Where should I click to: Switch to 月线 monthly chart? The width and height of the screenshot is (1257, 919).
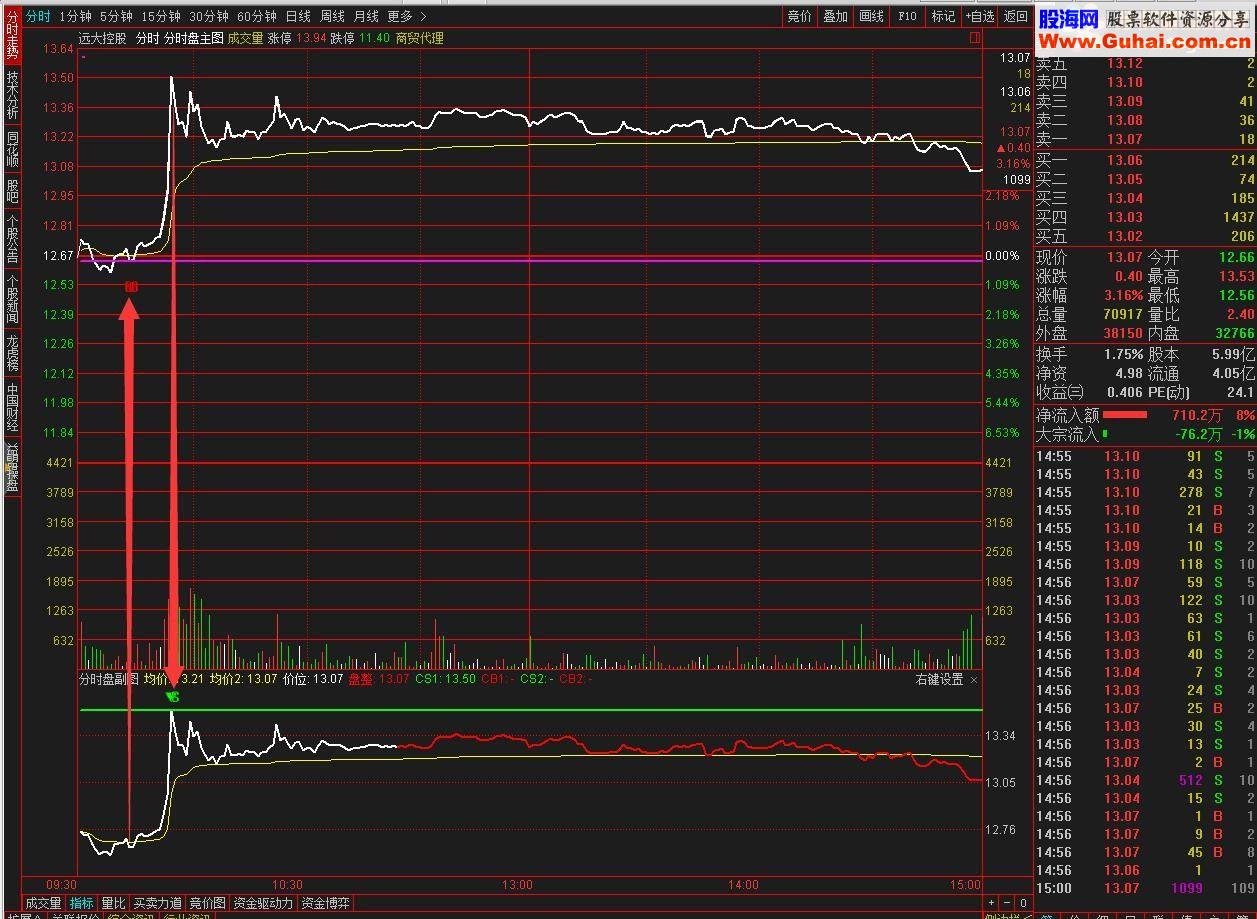[367, 16]
